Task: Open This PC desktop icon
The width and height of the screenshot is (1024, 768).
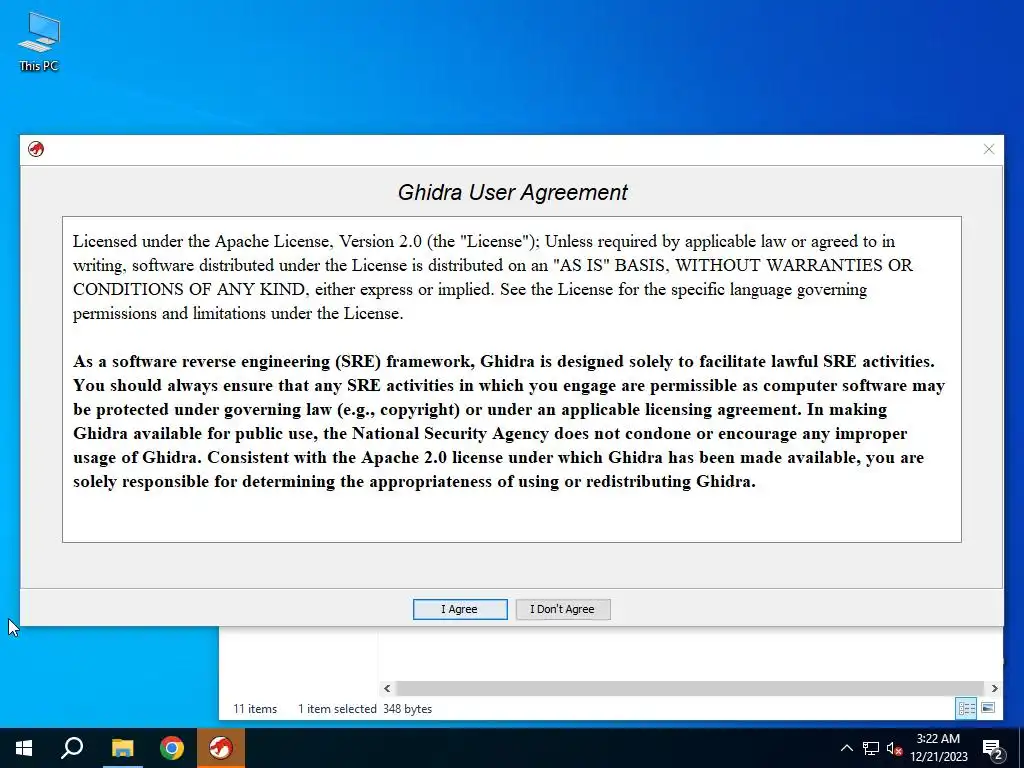Action: [39, 41]
